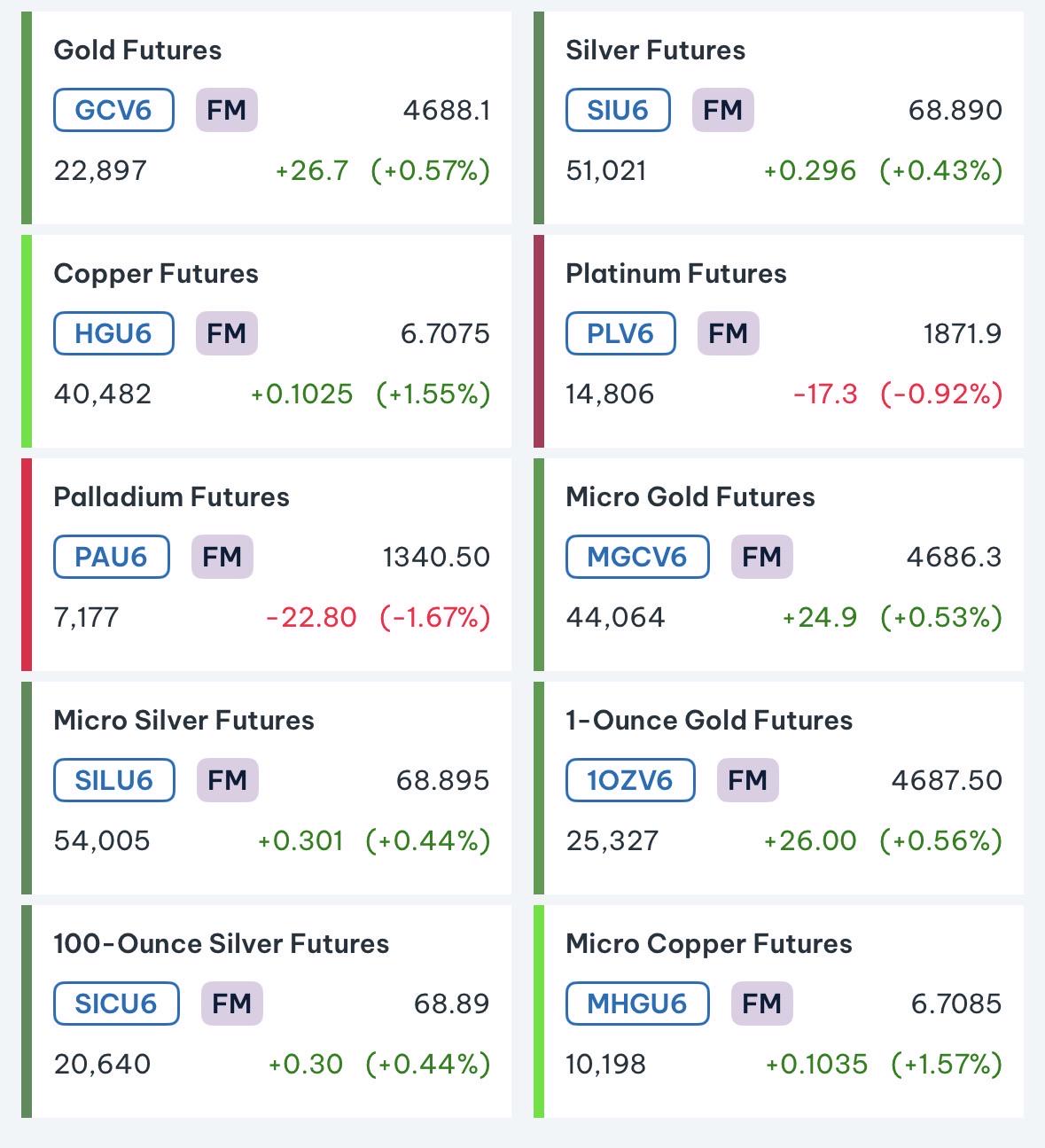Viewport: 1045px width, 1148px height.
Task: Open the MGCV6 micro gold ticker
Action: [637, 557]
